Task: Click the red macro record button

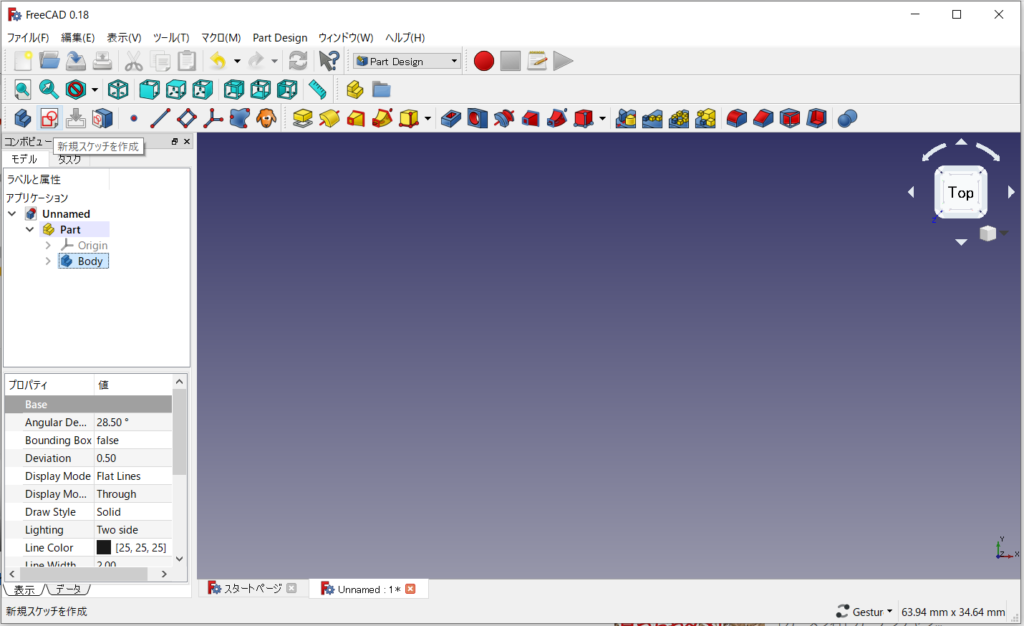Action: point(484,61)
